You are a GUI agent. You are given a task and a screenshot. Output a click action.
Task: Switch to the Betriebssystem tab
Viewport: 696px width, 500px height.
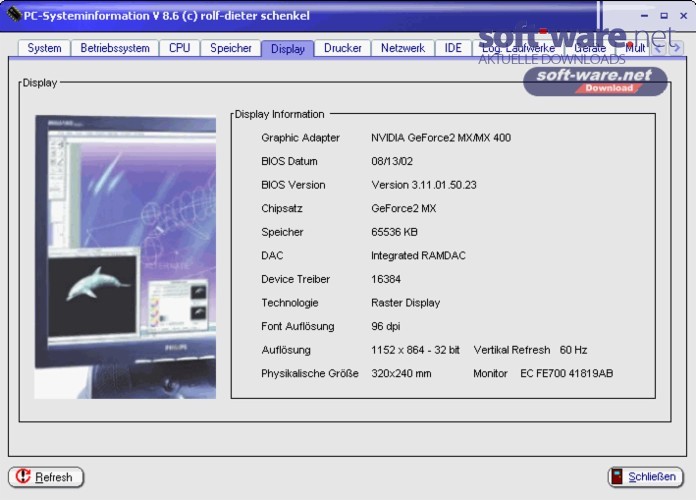[x=115, y=48]
